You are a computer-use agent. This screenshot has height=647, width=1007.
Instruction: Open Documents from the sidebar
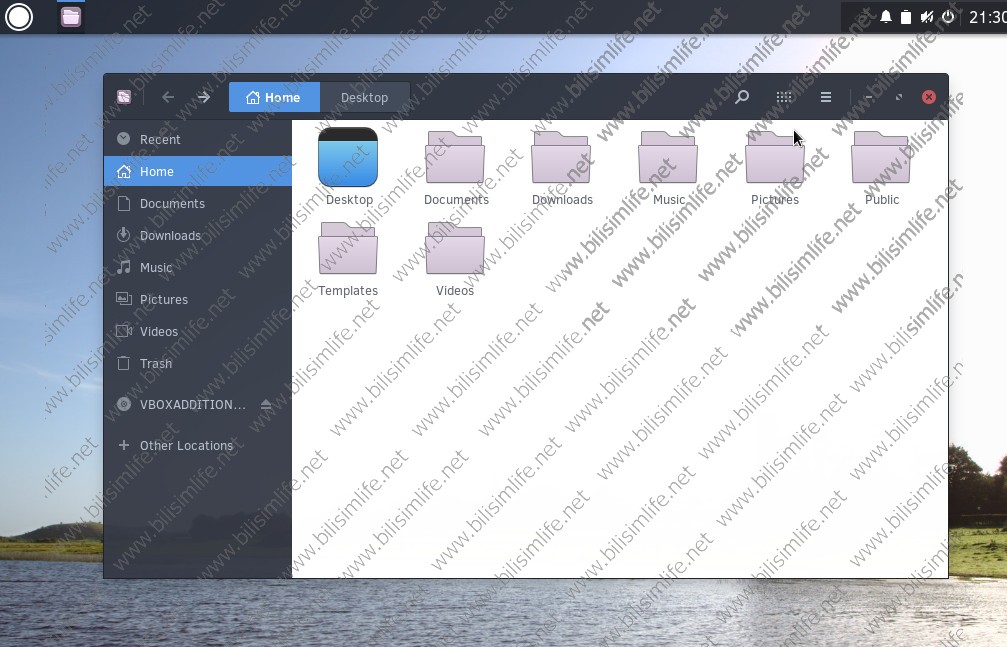pos(198,204)
